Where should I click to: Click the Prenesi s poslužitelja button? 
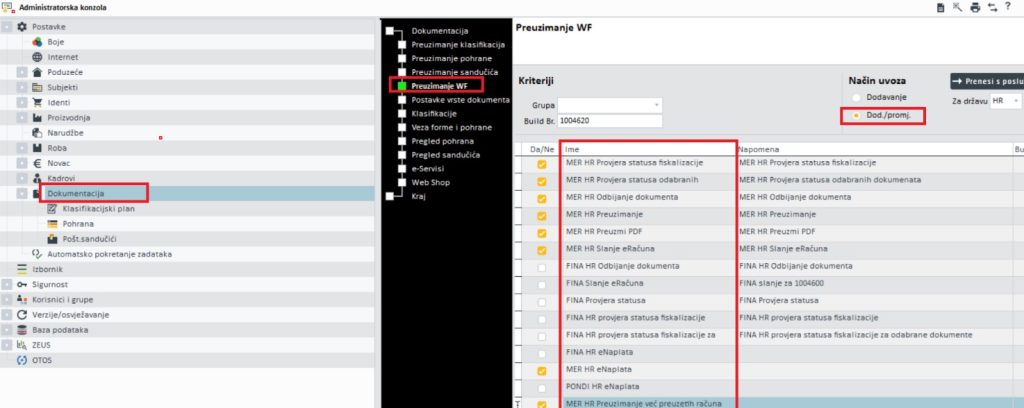pyautogui.click(x=986, y=81)
